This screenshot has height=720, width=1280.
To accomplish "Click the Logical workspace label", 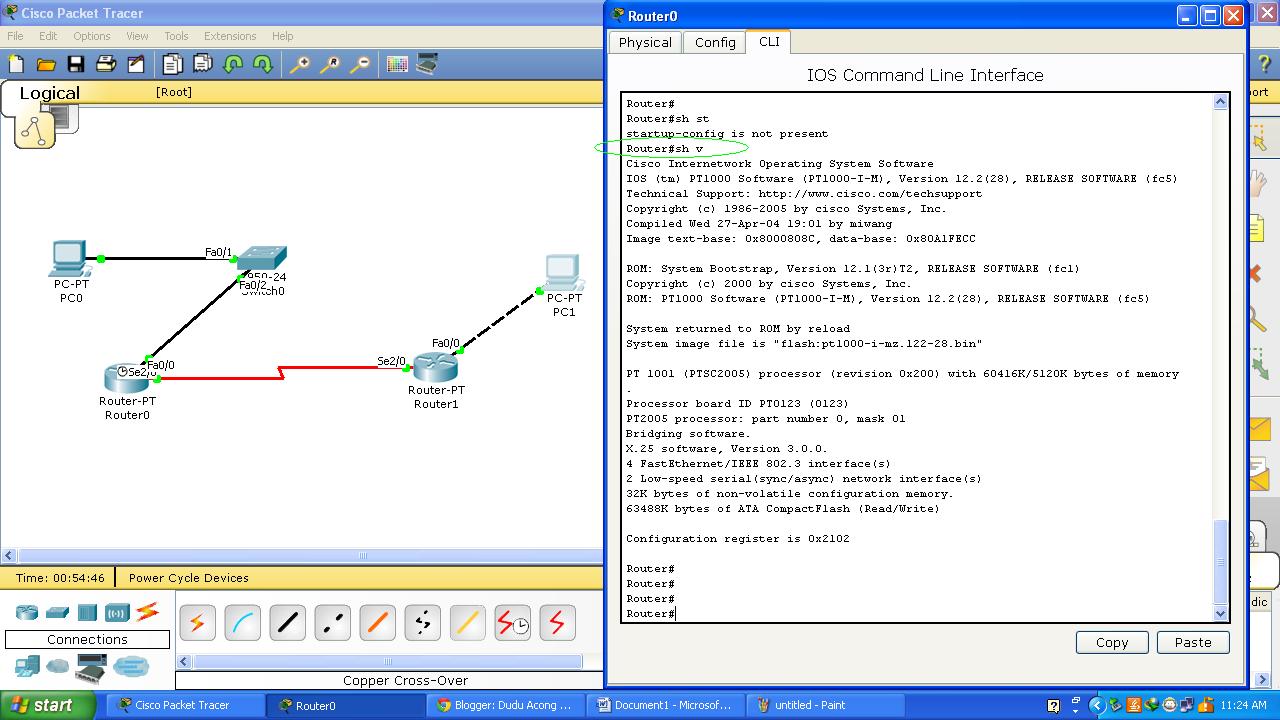I will [x=49, y=93].
